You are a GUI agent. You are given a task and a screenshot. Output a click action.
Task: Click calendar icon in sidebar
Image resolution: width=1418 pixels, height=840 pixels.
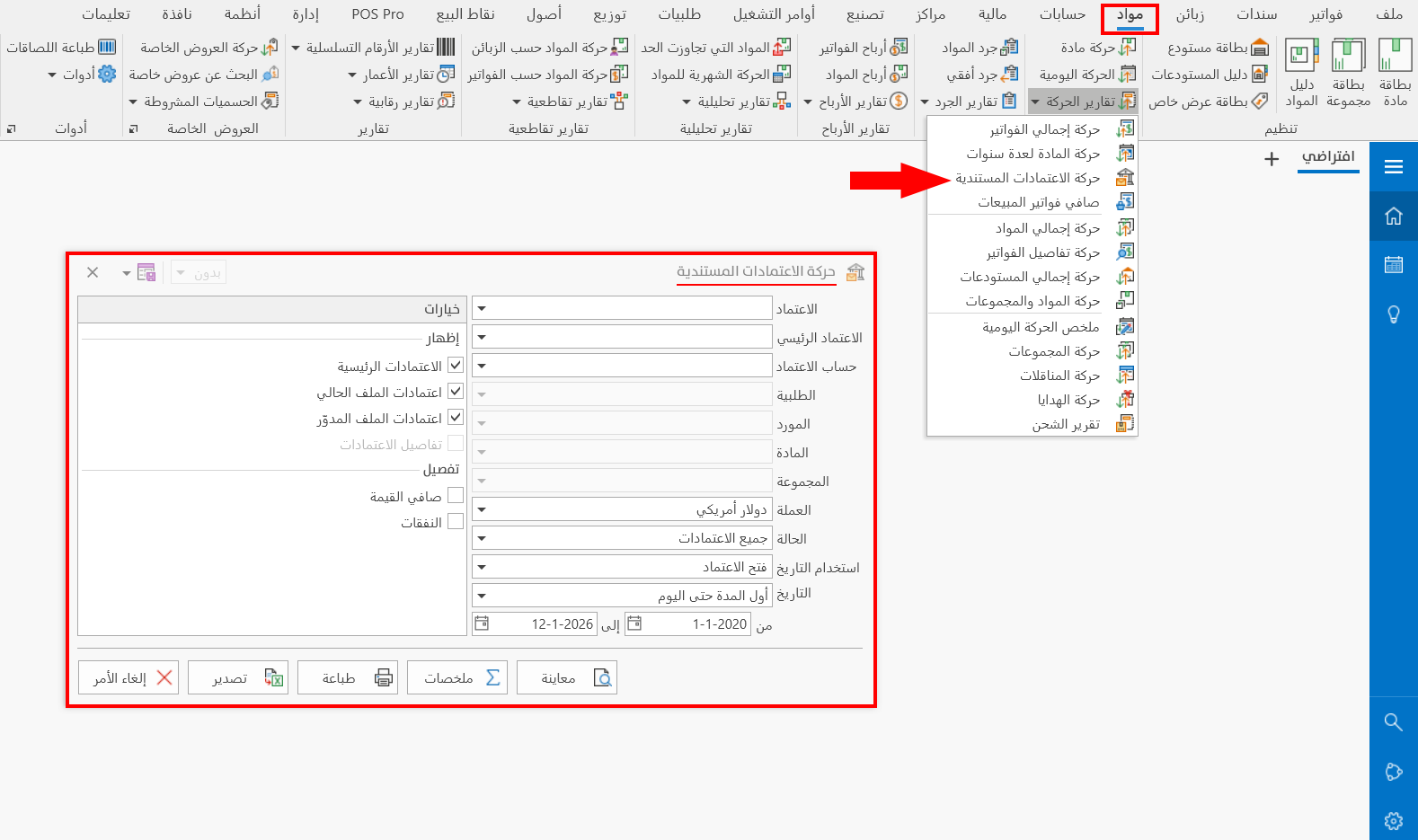pyautogui.click(x=1394, y=264)
